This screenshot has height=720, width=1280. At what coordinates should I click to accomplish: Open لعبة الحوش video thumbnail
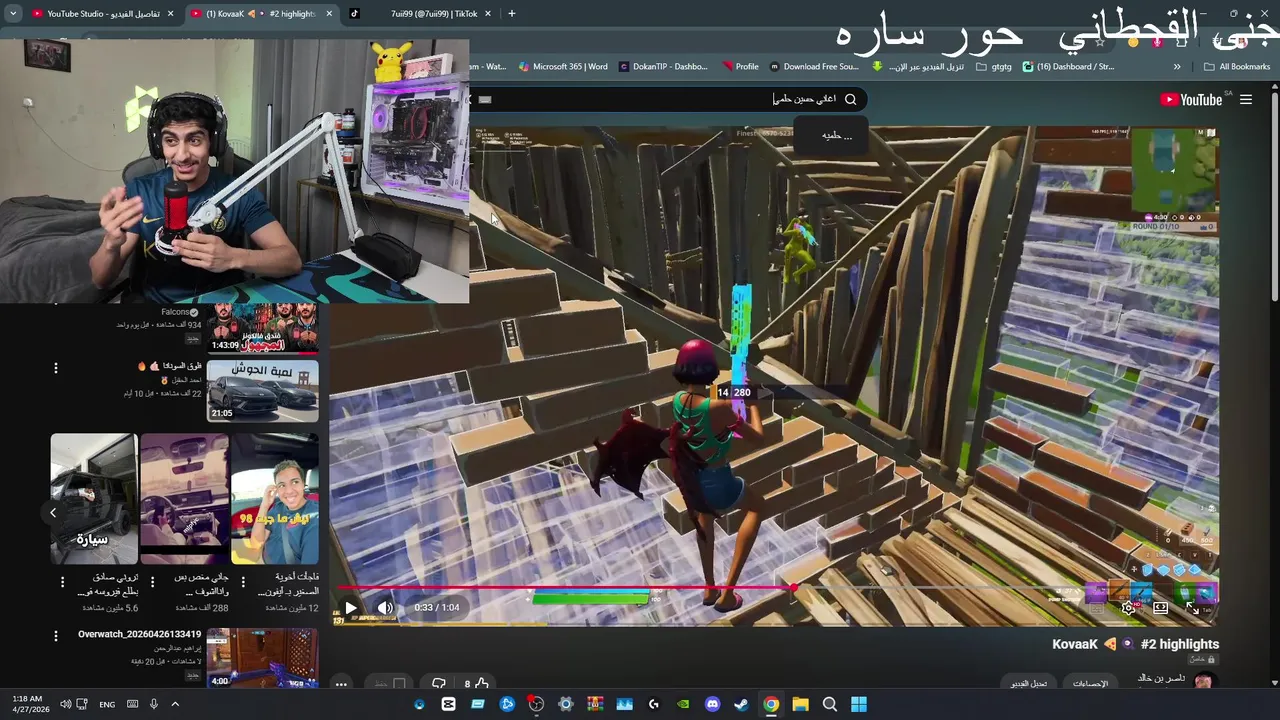click(263, 390)
